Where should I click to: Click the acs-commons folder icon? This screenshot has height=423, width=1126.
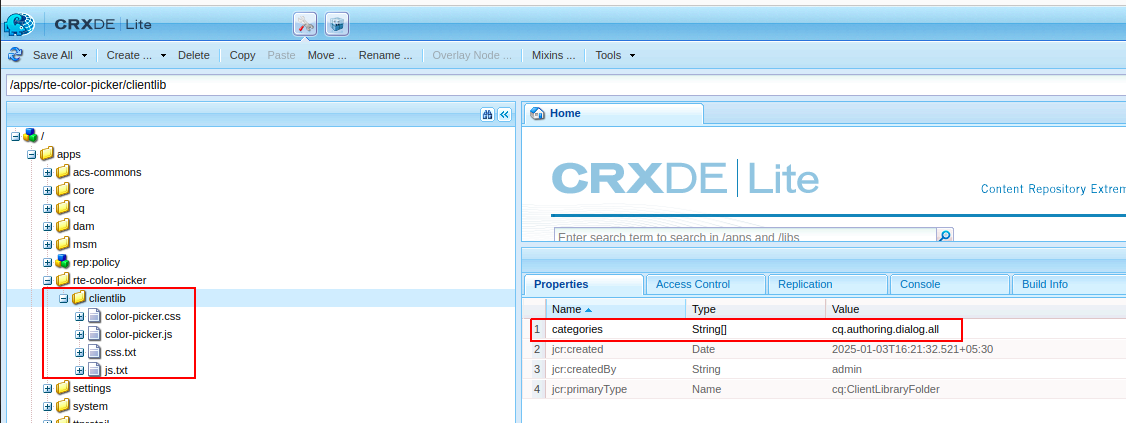click(63, 172)
